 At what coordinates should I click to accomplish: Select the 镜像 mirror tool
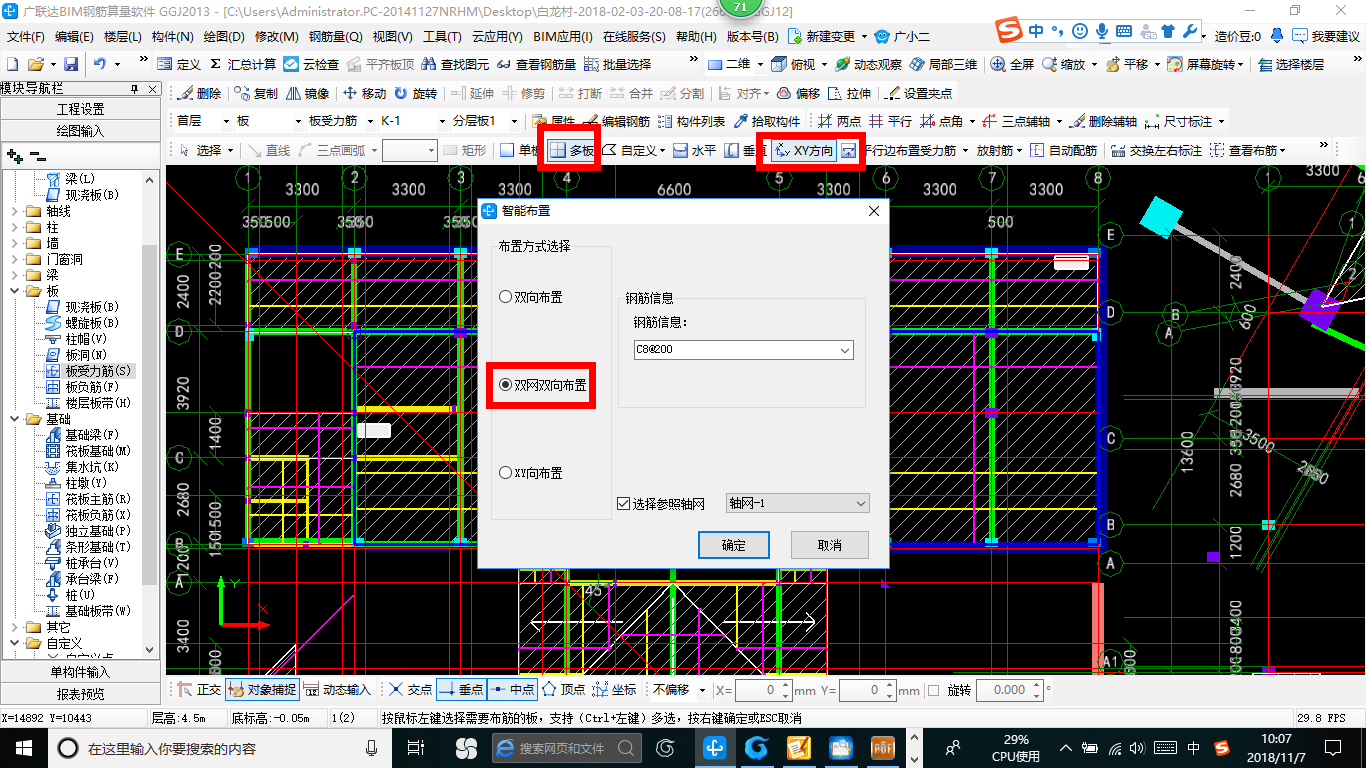tap(307, 93)
